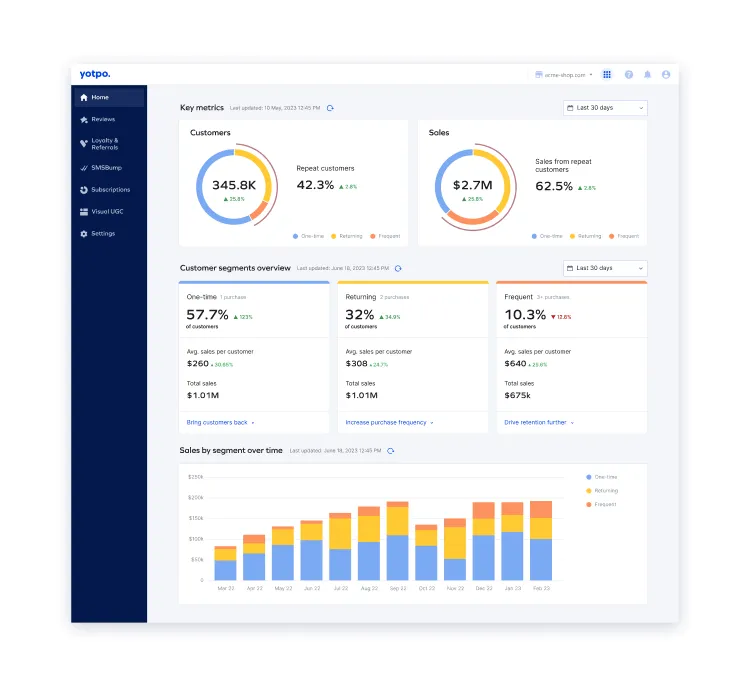Viewport: 750px width, 698px height.
Task: Click the Settings gear icon
Action: pos(84,233)
